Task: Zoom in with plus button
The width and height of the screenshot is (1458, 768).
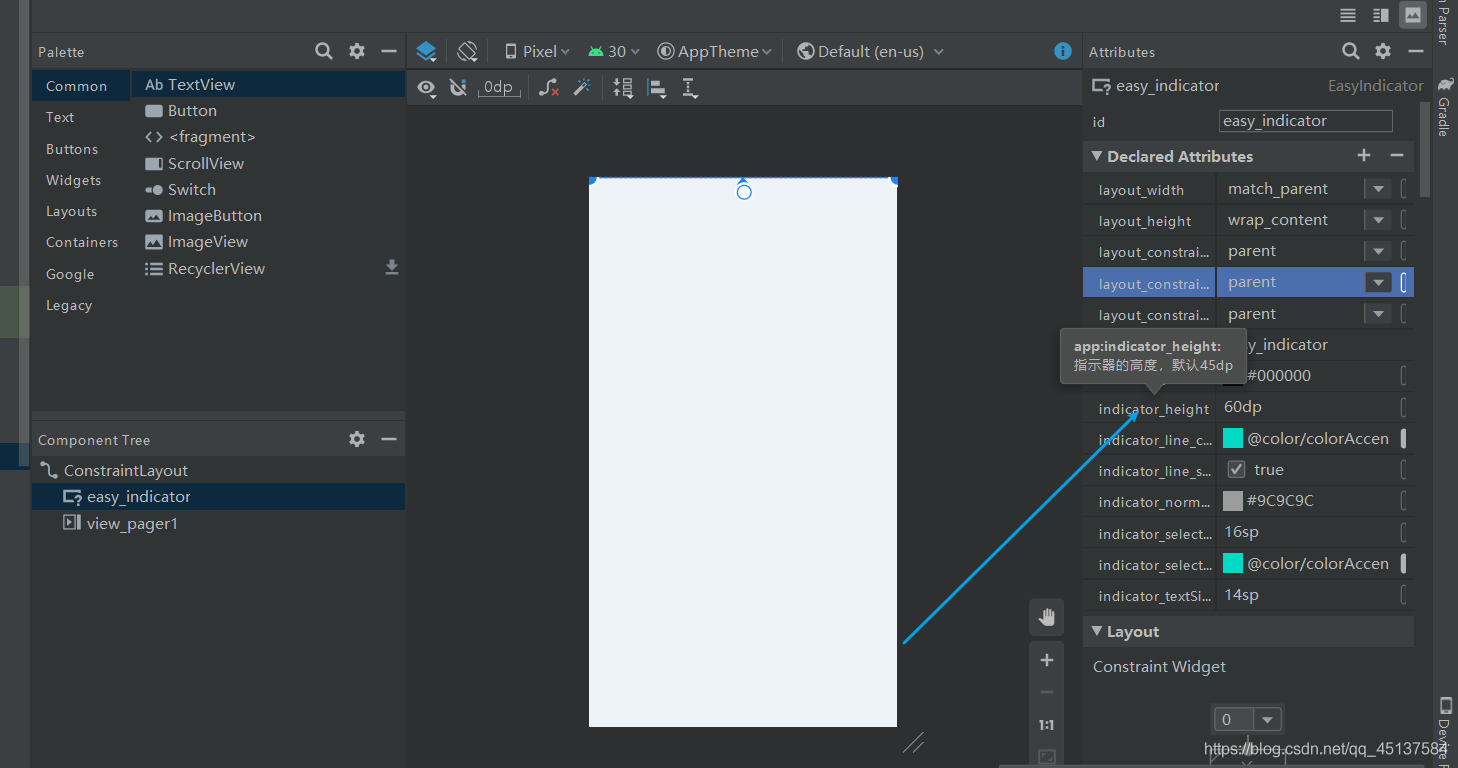Action: (1047, 660)
